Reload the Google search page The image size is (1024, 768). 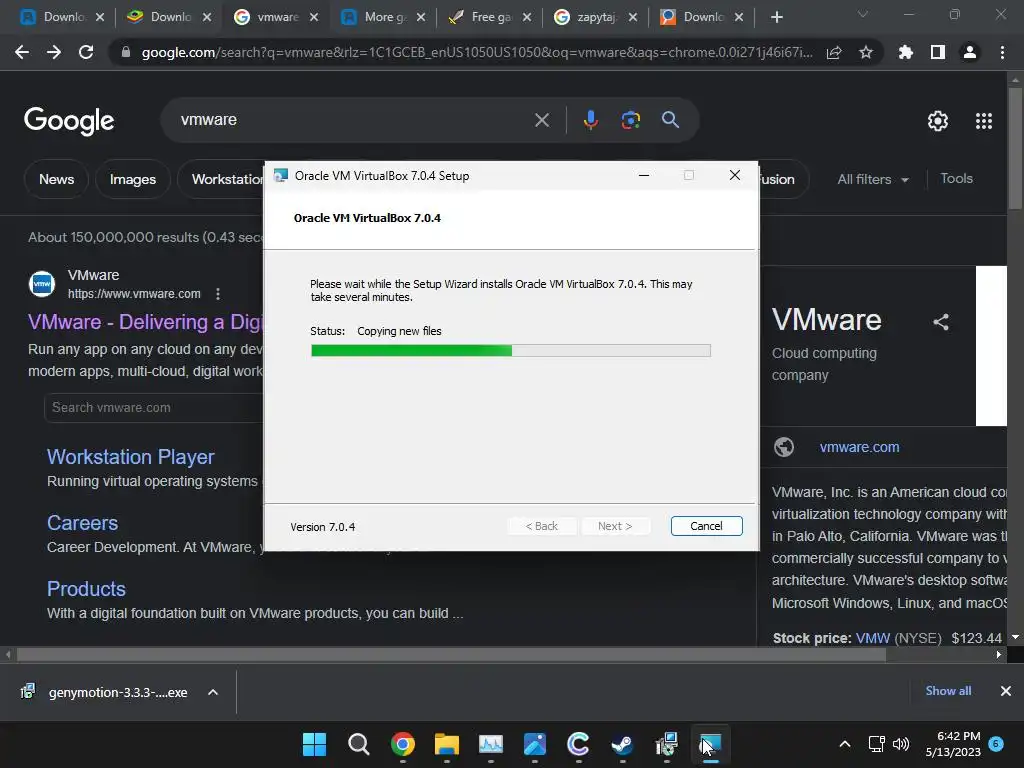86,52
